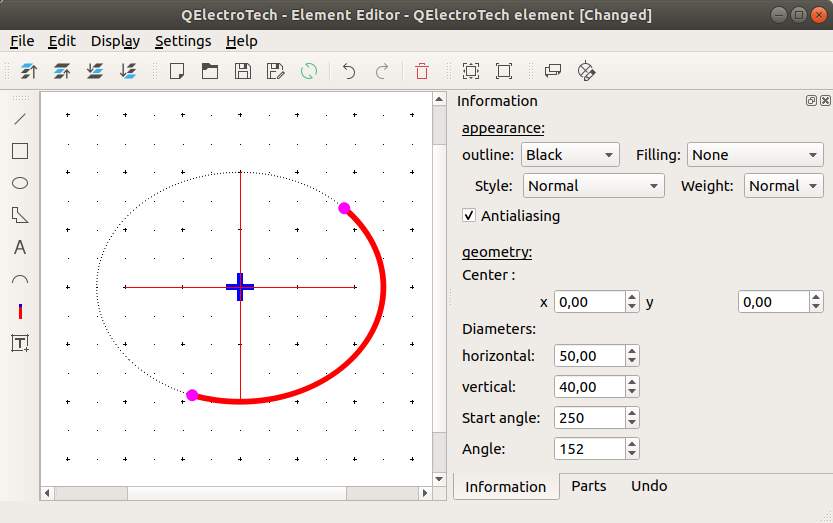Click the Center x input field
The width and height of the screenshot is (833, 523).
[x=590, y=302]
